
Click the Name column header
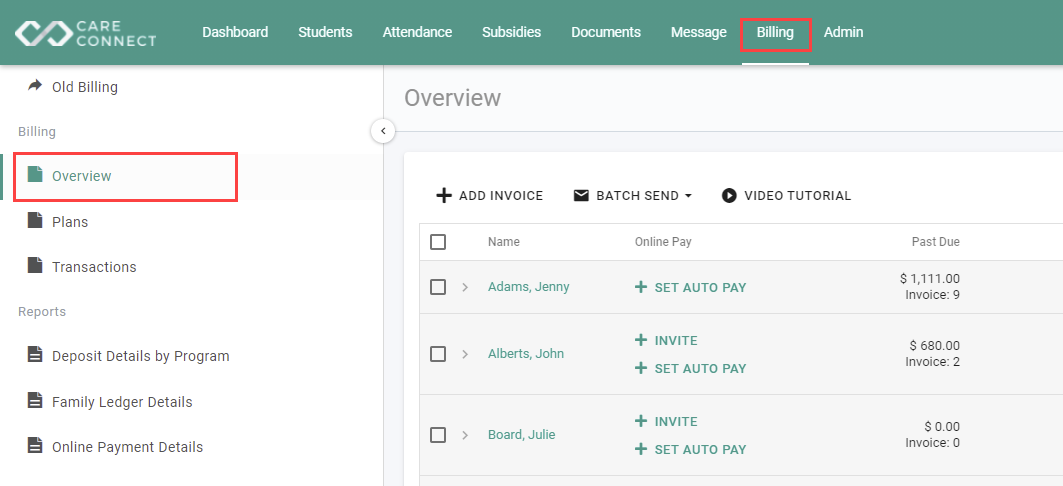pos(504,241)
